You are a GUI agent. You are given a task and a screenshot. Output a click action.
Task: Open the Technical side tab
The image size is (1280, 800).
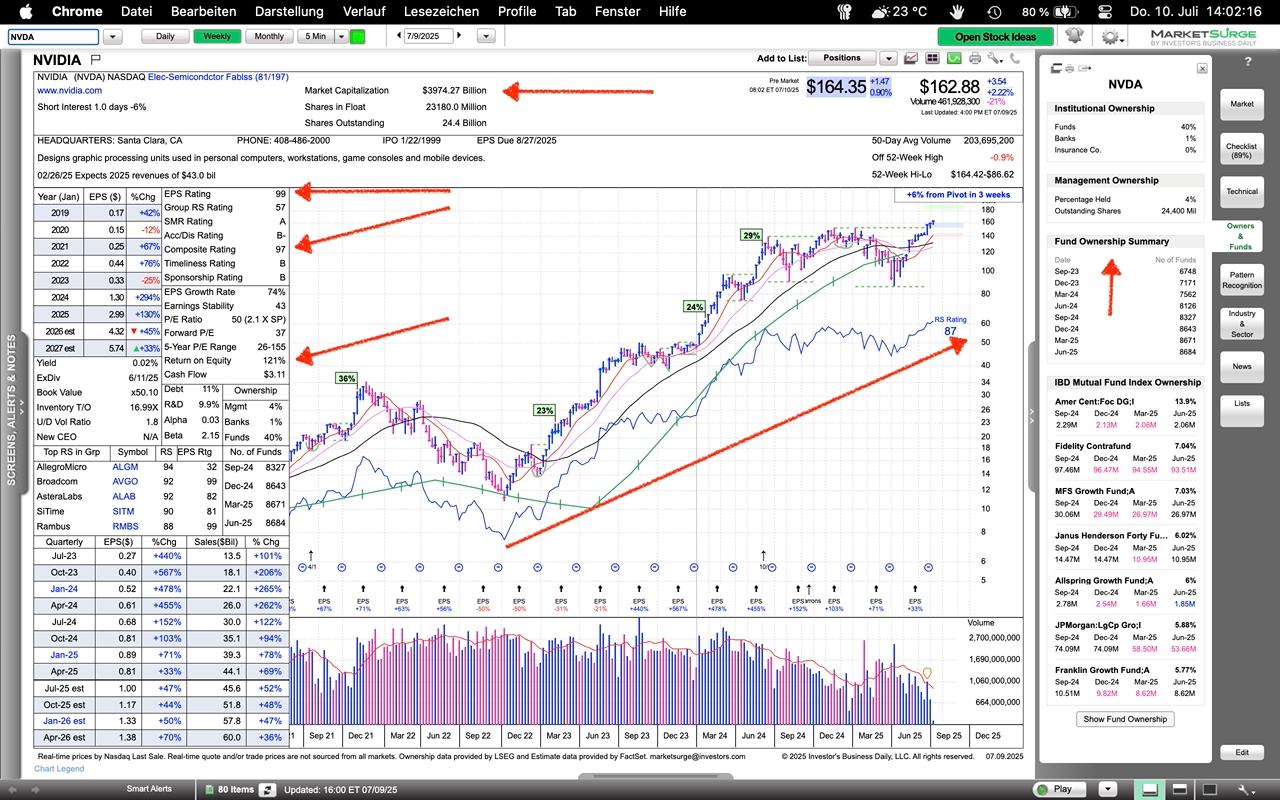pyautogui.click(x=1241, y=191)
